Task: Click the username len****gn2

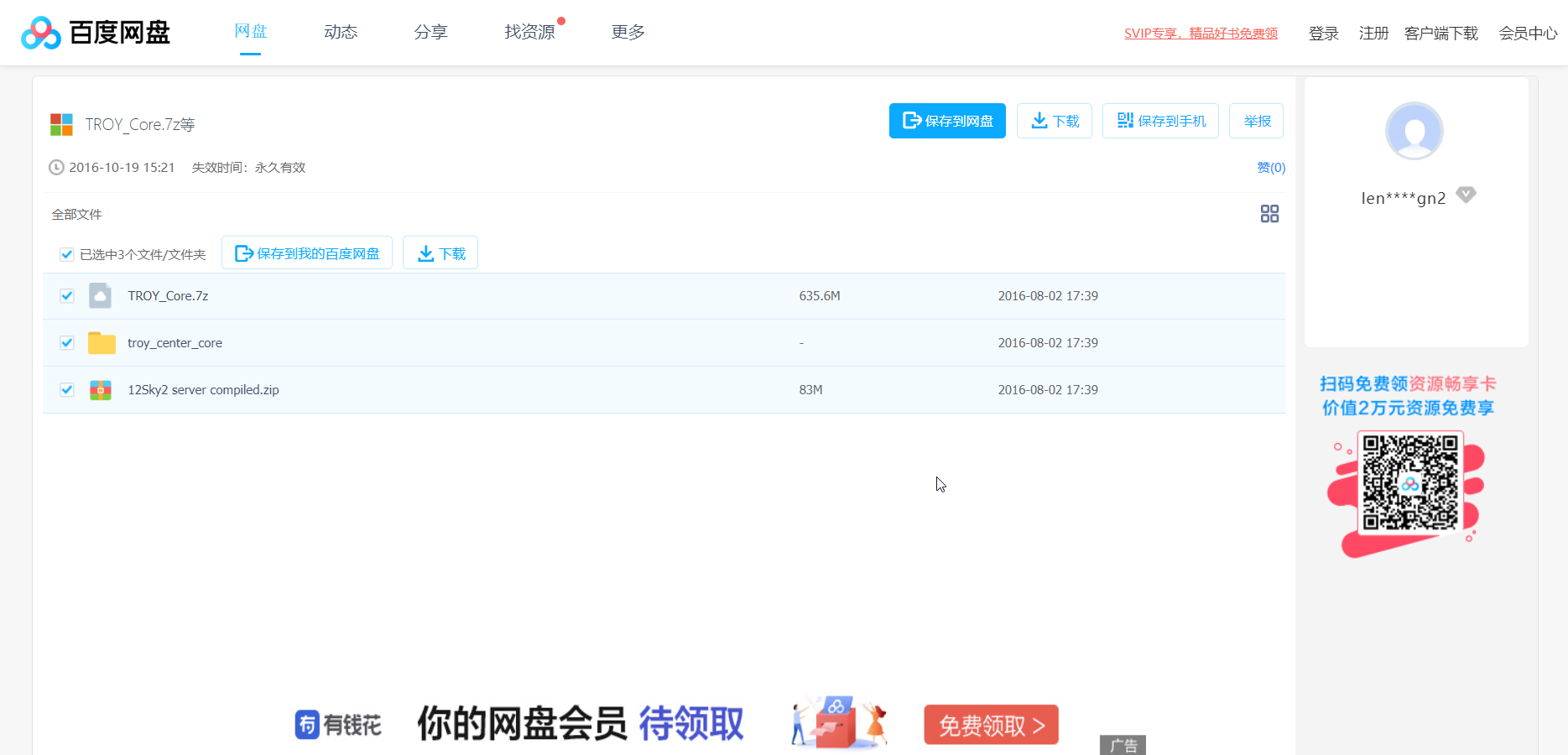Action: point(1403,198)
